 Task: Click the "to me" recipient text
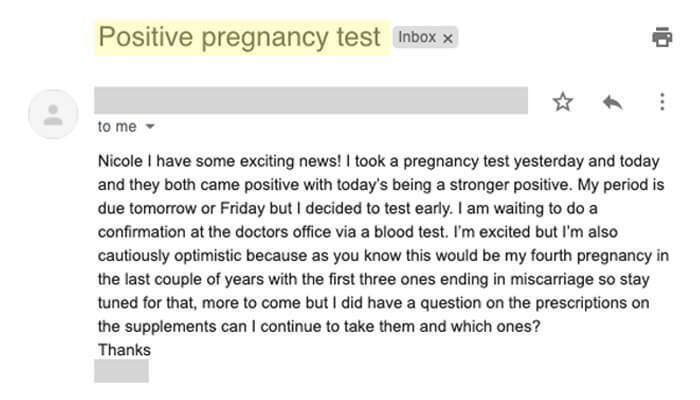click(117, 127)
